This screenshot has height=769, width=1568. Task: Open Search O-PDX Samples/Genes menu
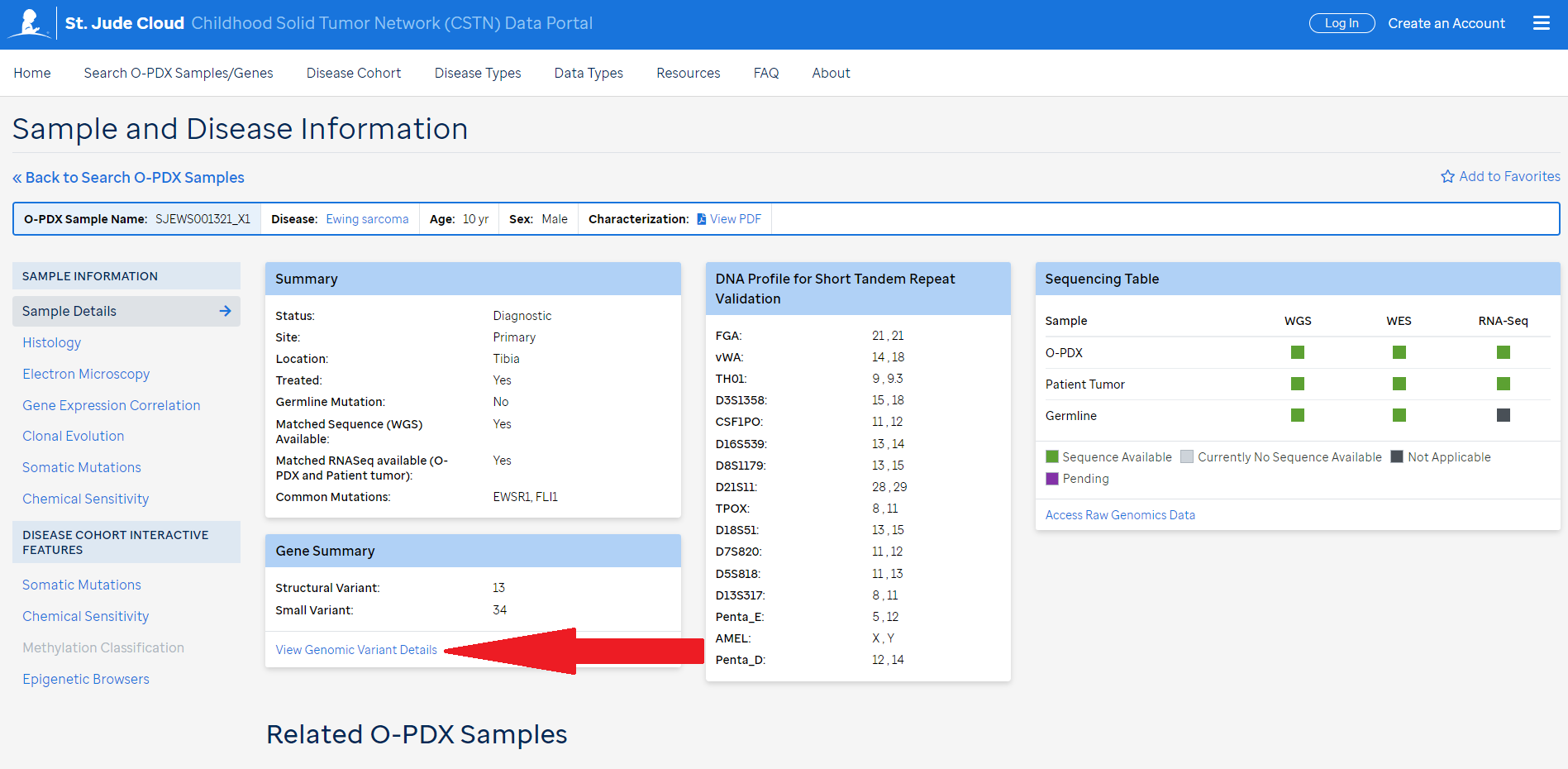(179, 73)
